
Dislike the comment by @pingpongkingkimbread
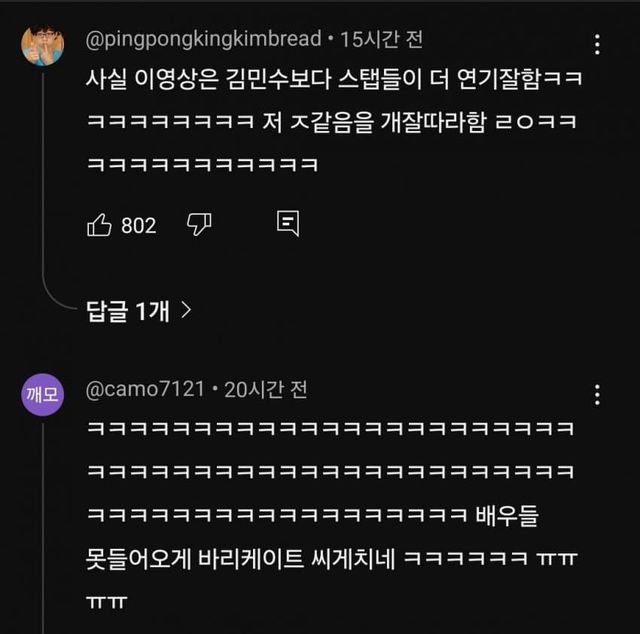(x=199, y=225)
